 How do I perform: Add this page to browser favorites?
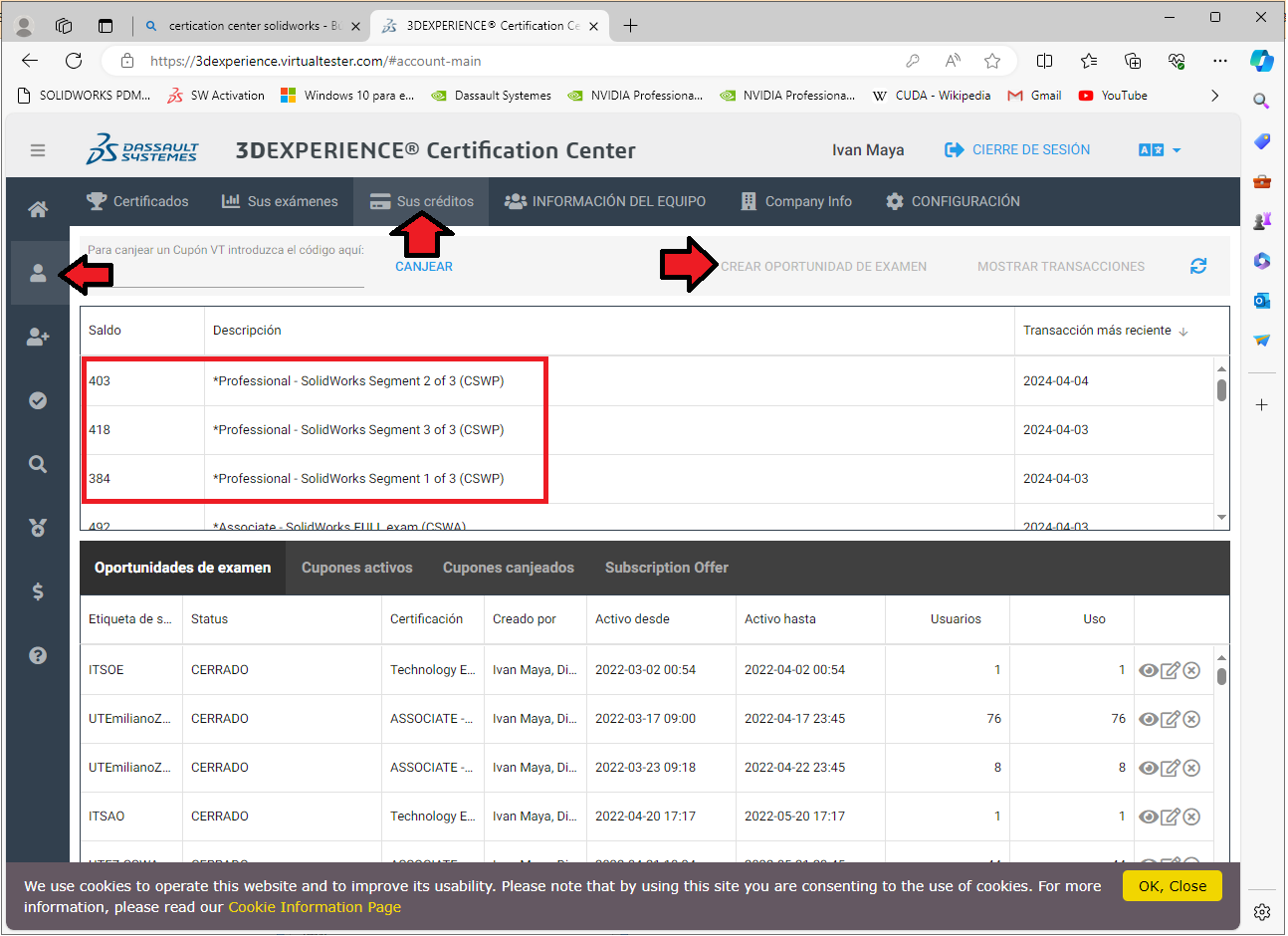click(992, 61)
